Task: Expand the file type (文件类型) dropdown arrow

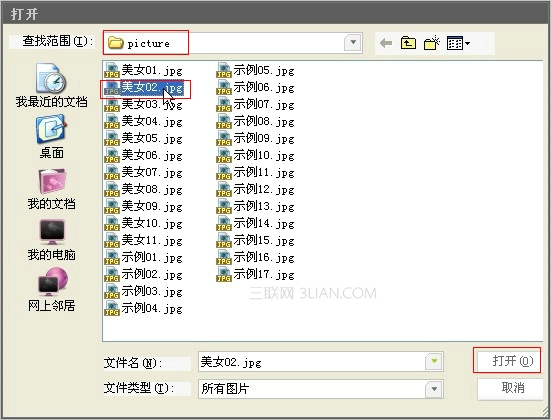Action: (434, 389)
